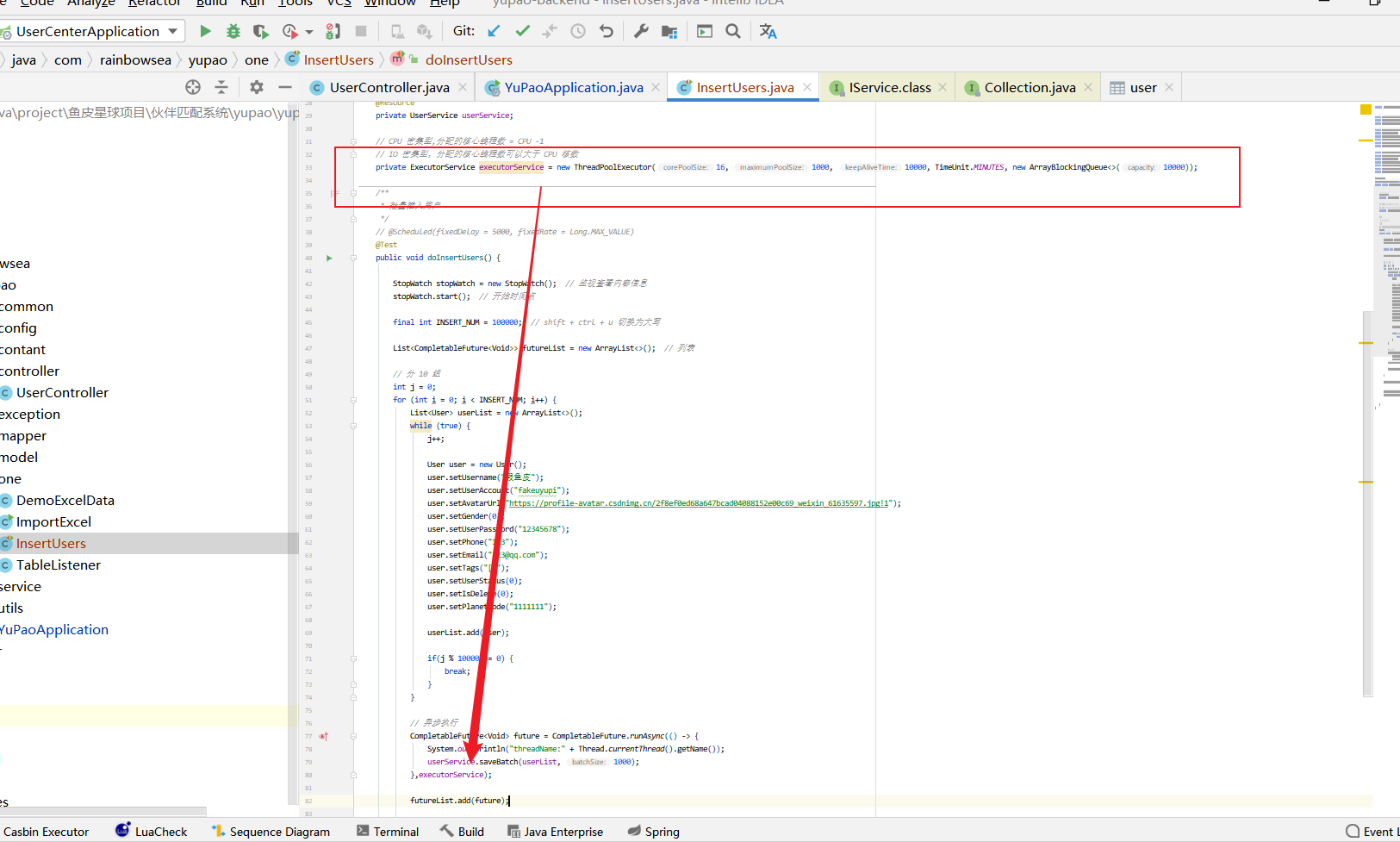Start debugging with the bug icon
The image size is (1400, 842).
233,31
